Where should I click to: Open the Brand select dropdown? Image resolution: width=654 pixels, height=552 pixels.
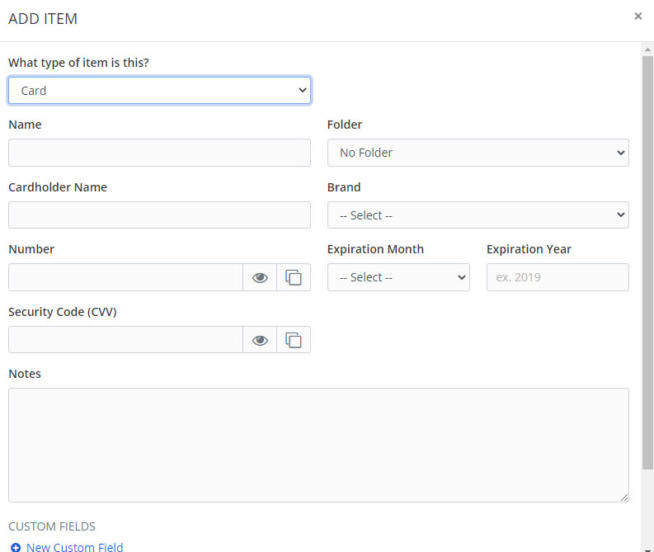[477, 215]
